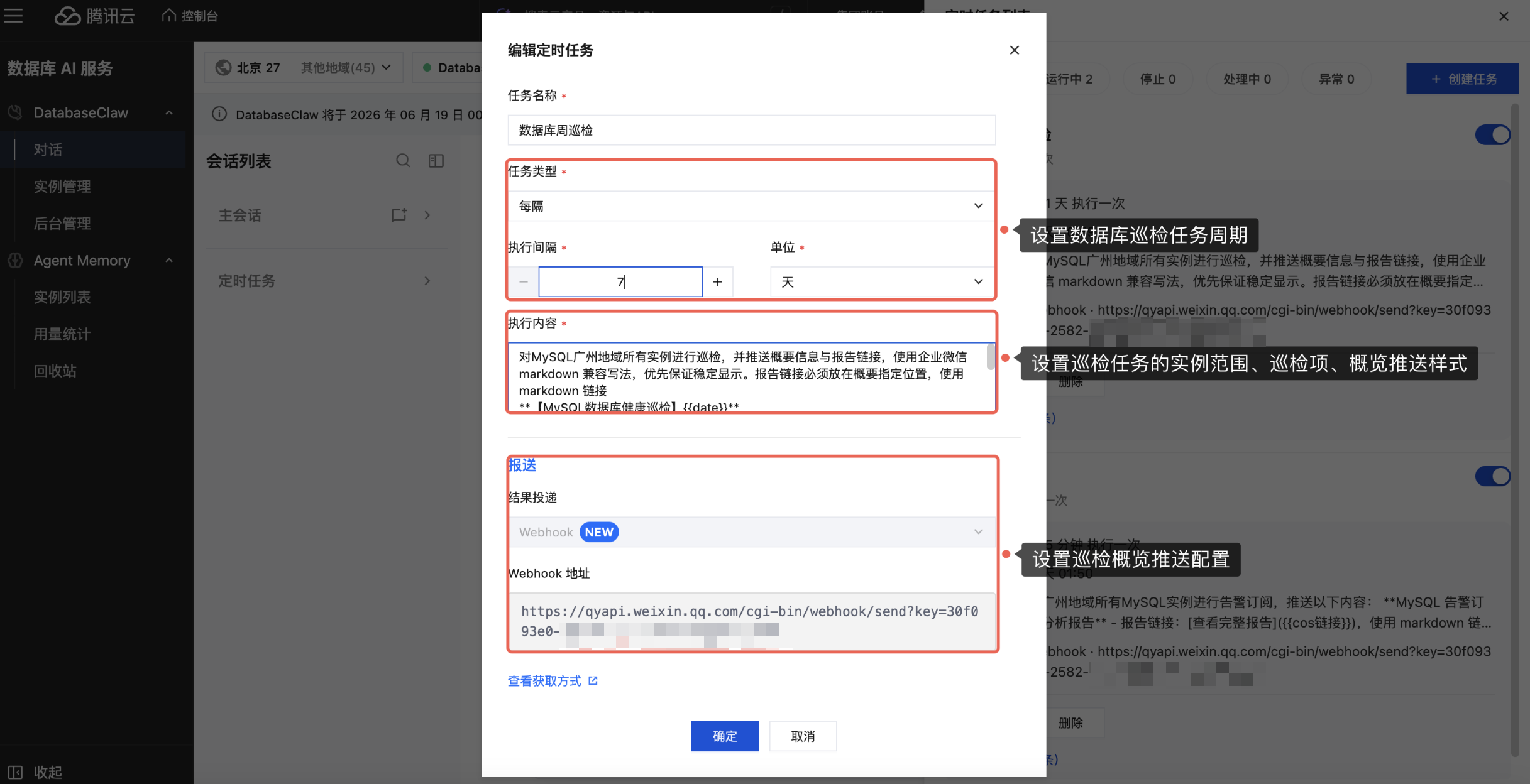1530x784 pixels.
Task: Click the blue 报送 section heading
Action: pyautogui.click(x=522, y=465)
